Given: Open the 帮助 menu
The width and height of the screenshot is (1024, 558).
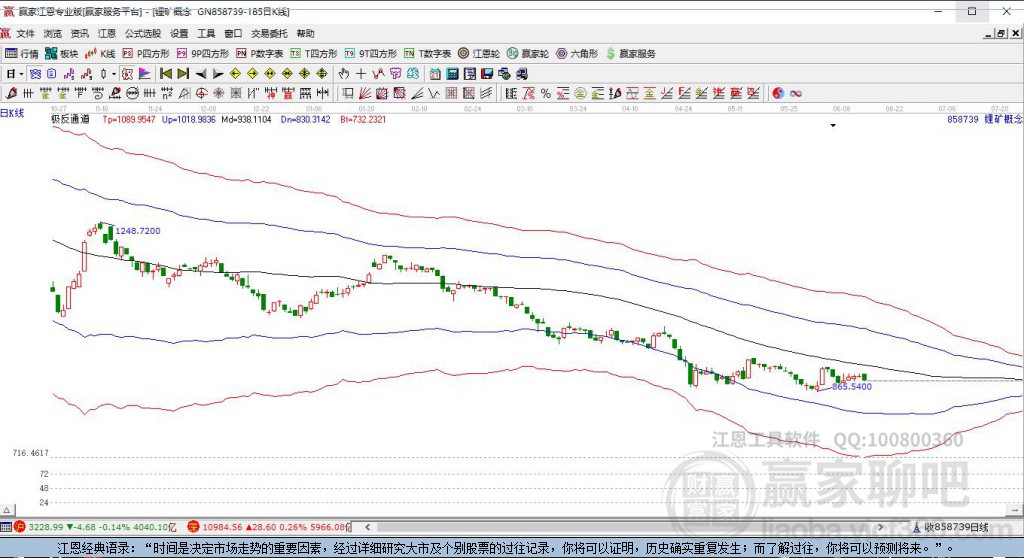Looking at the screenshot, I should tap(305, 34).
